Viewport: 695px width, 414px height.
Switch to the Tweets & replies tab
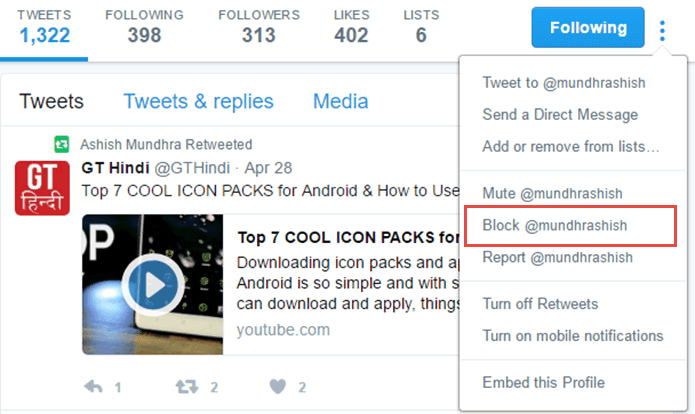tap(198, 102)
